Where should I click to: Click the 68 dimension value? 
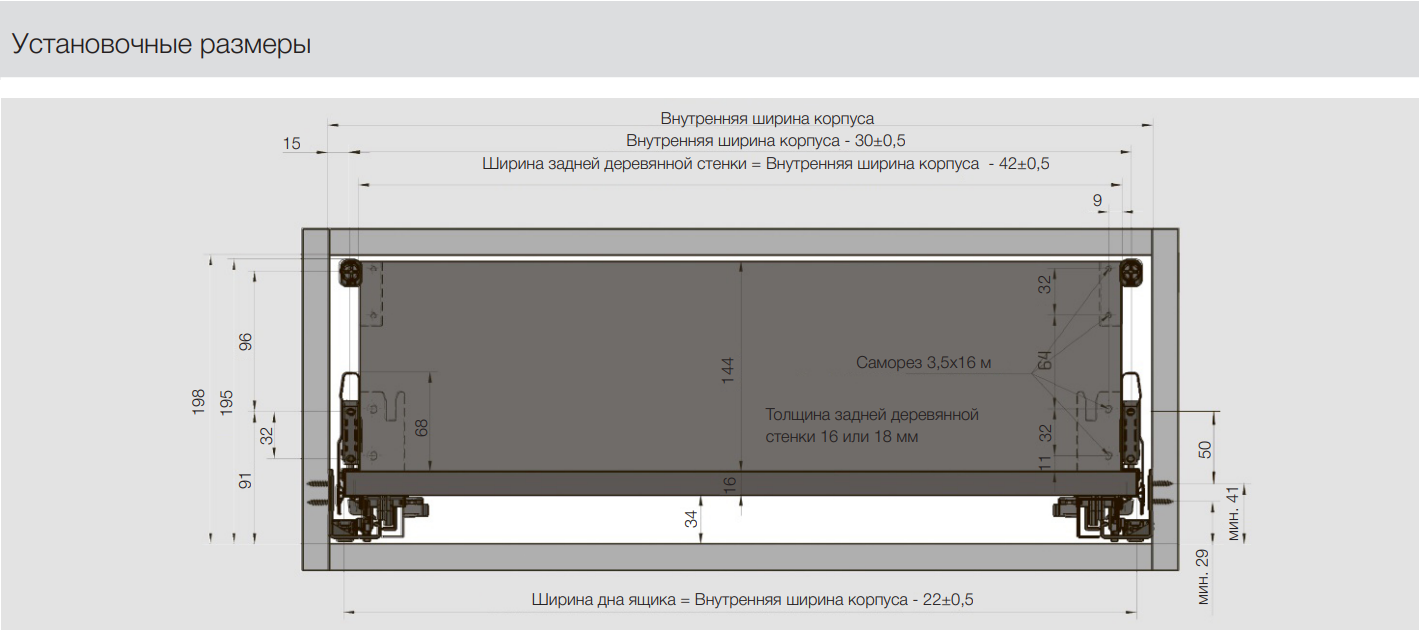(x=421, y=427)
